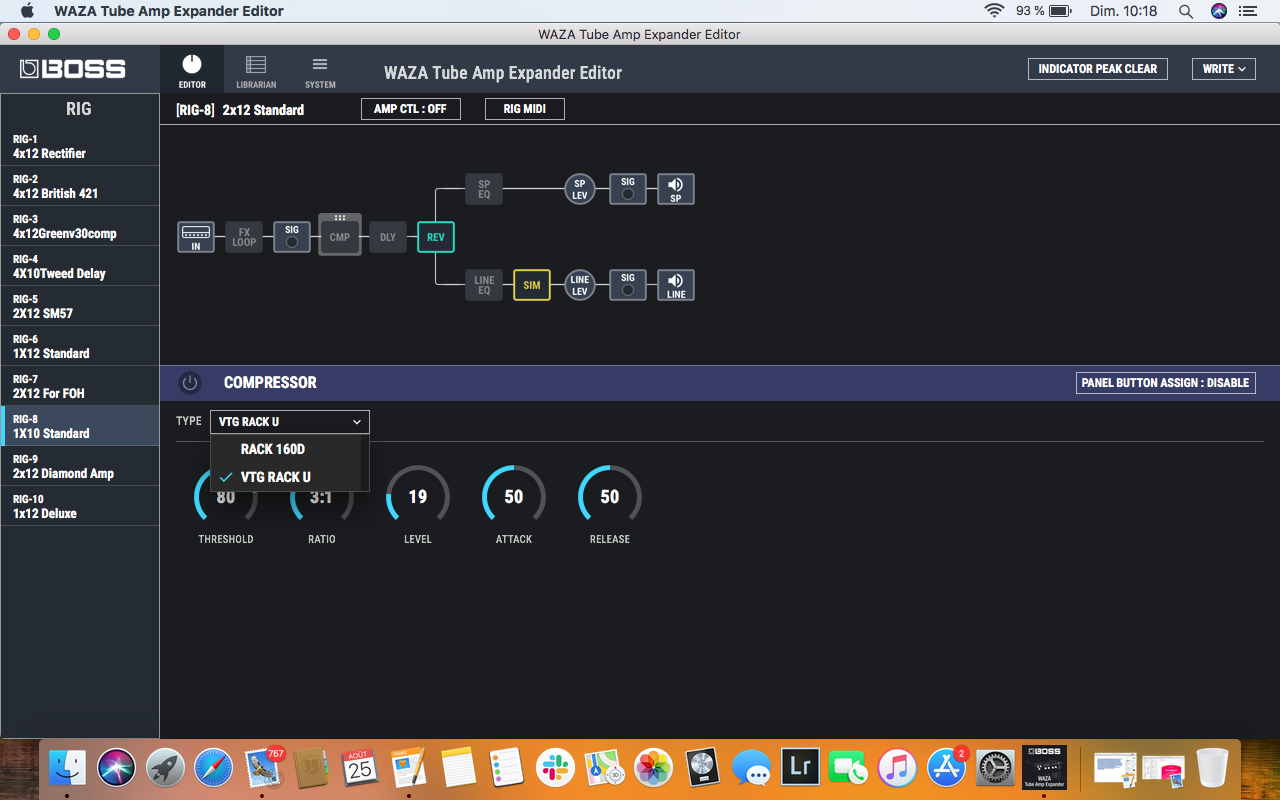
Task: Open the SYSTEM settings panel
Action: 319,69
